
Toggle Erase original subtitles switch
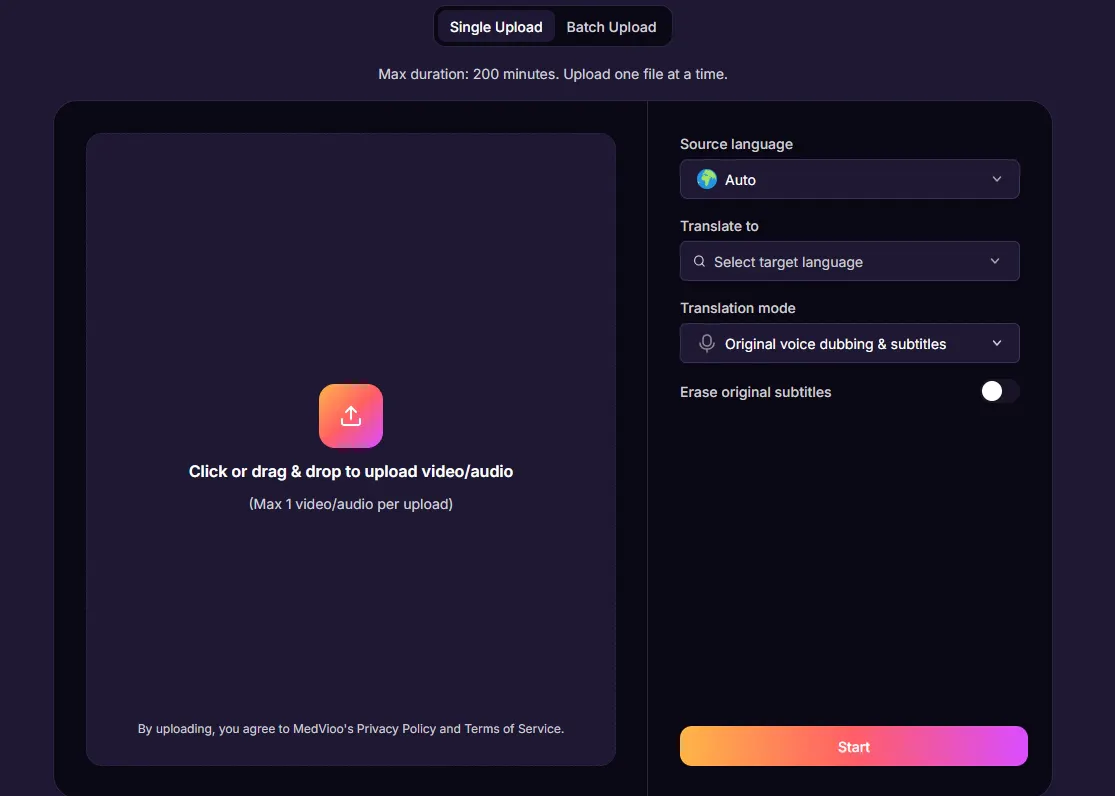click(x=1000, y=391)
